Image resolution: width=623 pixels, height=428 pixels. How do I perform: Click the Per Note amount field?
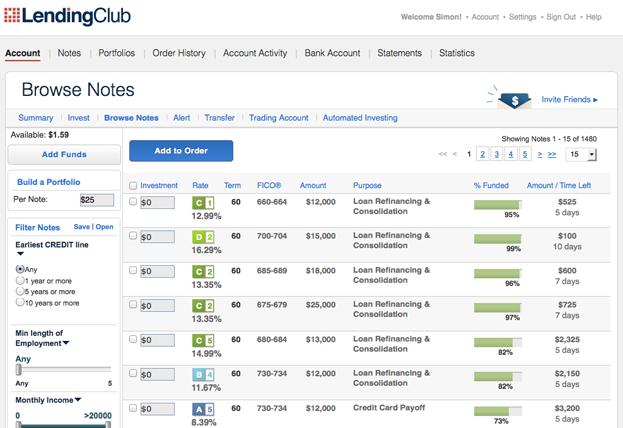coord(97,200)
